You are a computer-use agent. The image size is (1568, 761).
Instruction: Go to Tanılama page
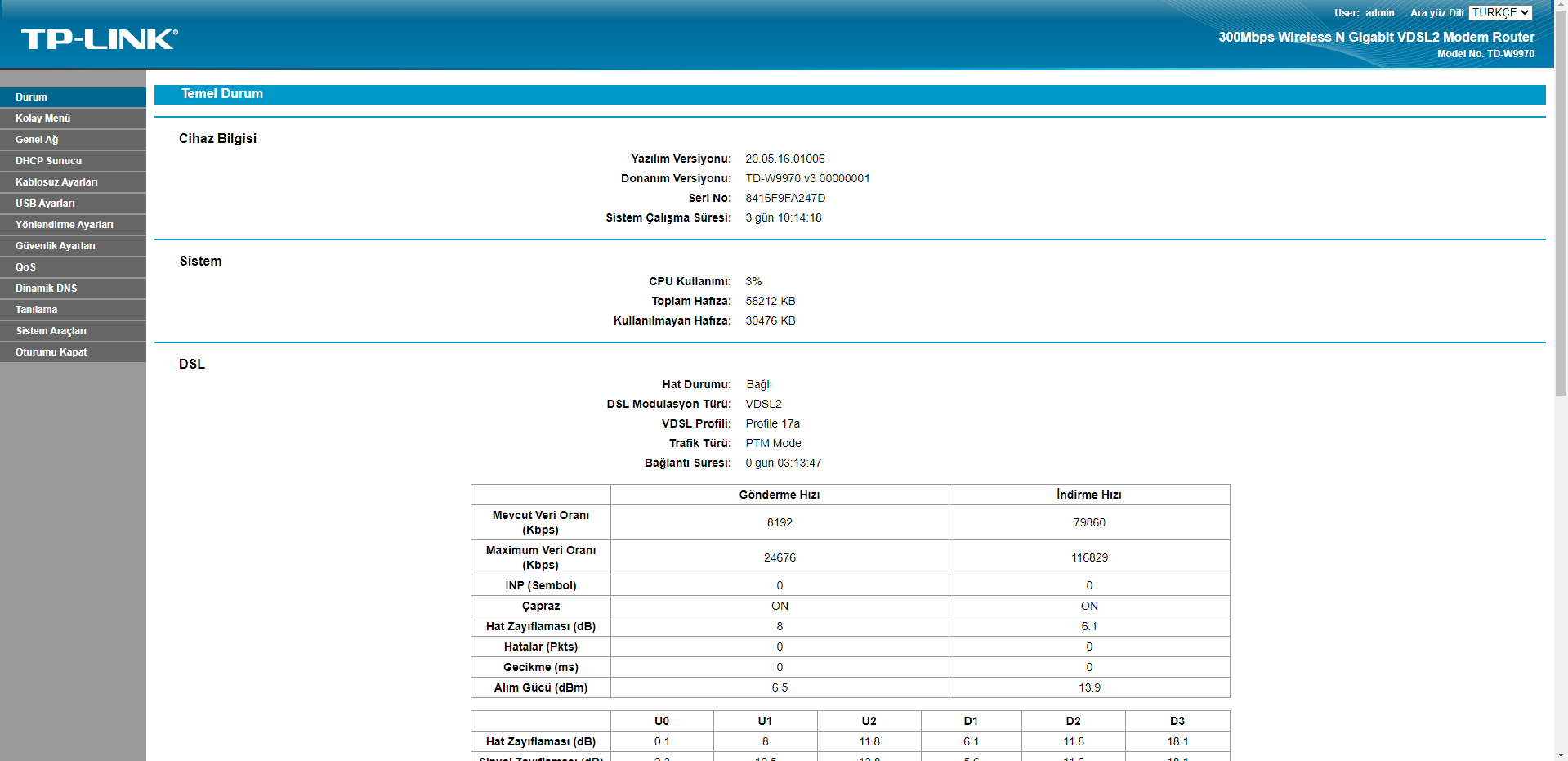pos(73,310)
